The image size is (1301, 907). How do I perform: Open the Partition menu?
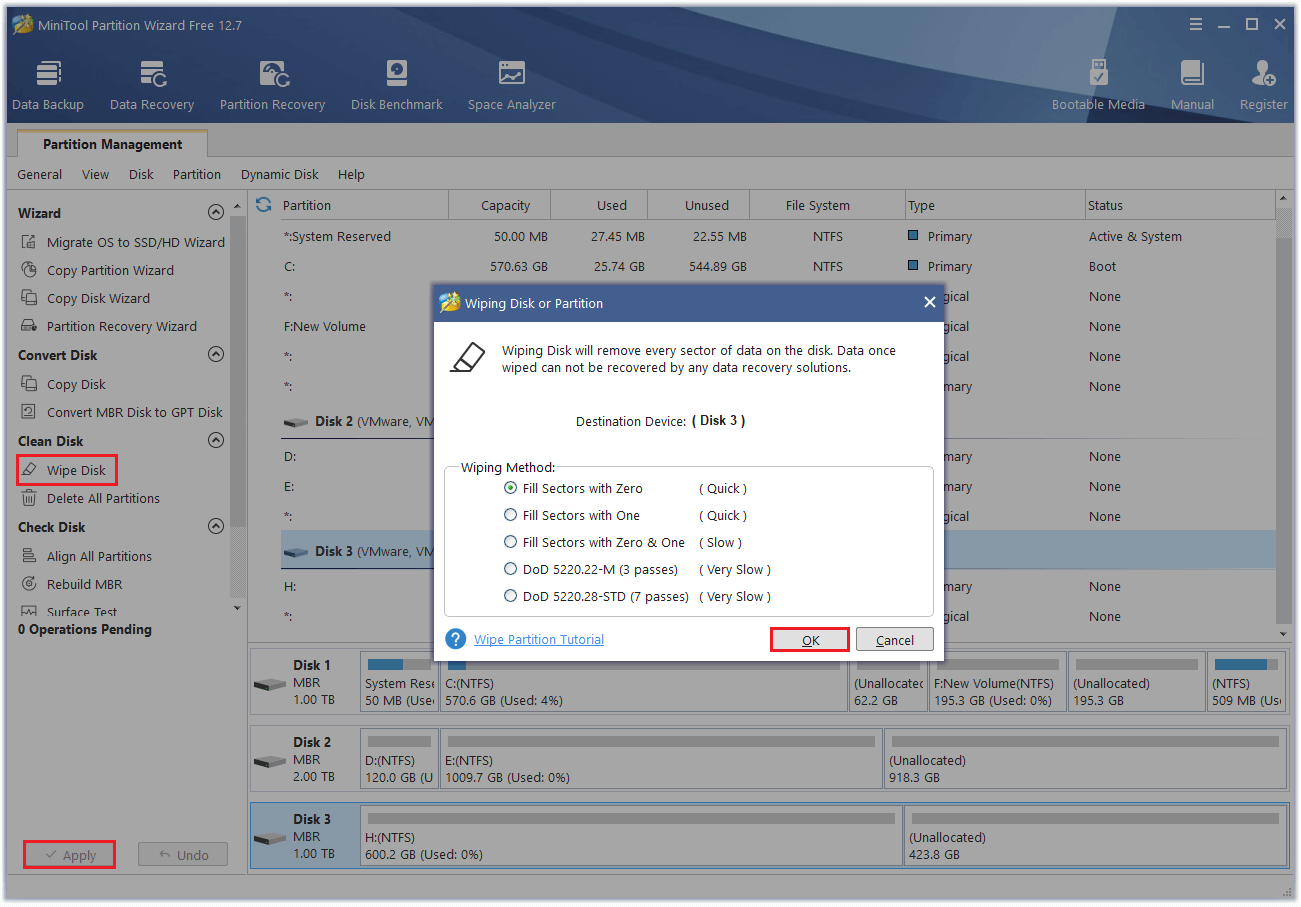pyautogui.click(x=197, y=174)
